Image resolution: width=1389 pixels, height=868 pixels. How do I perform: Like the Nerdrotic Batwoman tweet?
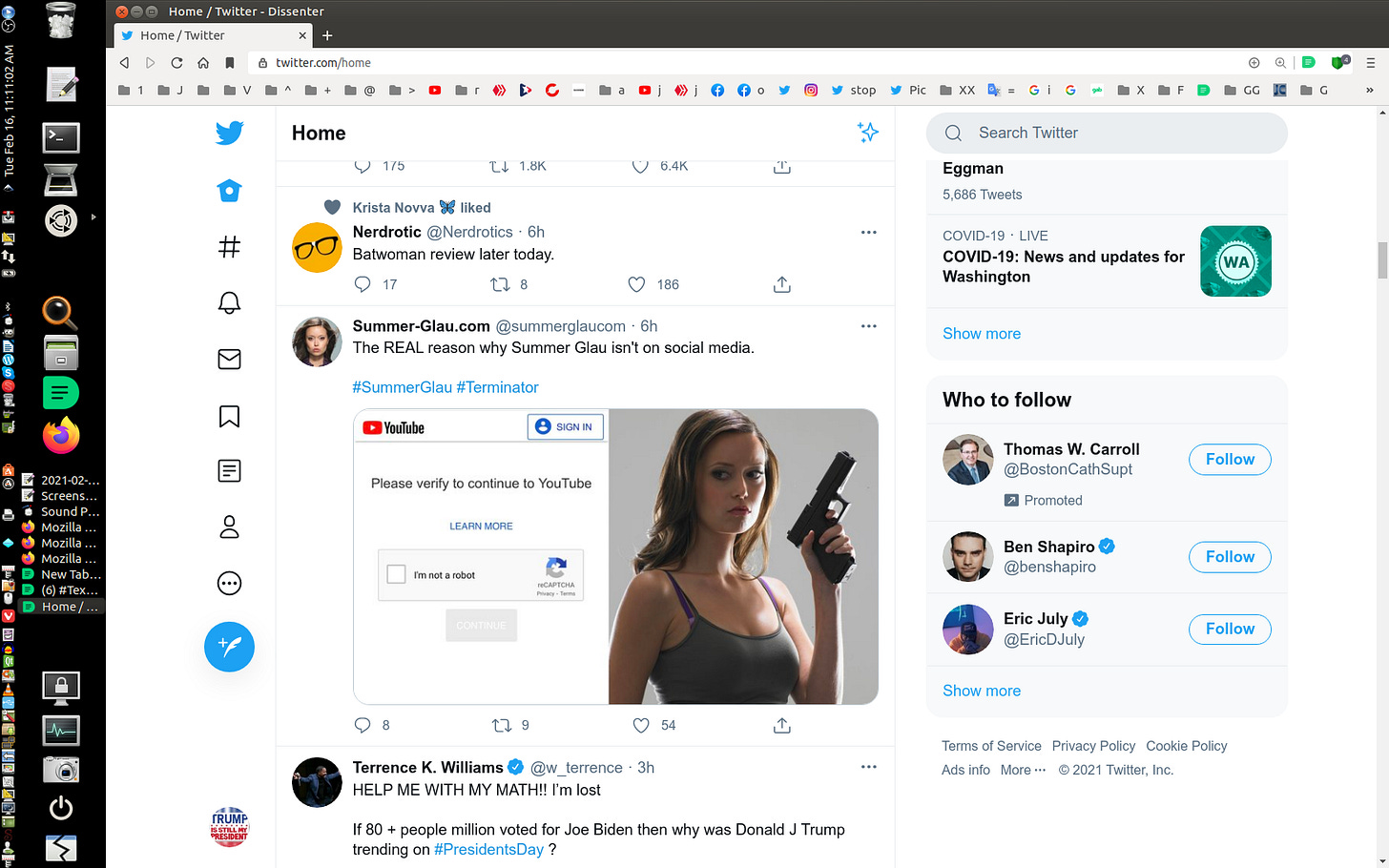tap(637, 284)
